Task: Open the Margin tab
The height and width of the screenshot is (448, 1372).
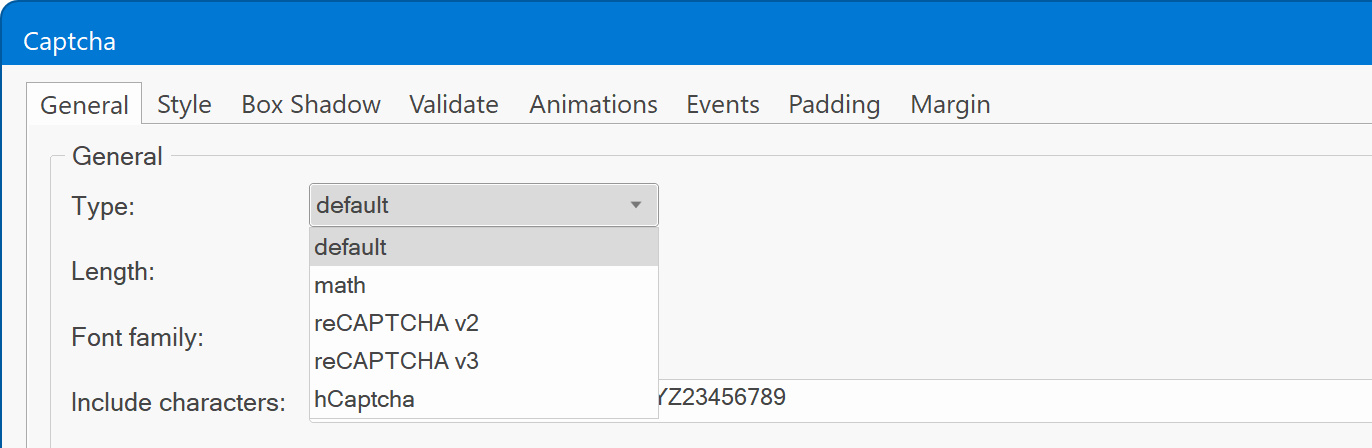Action: [950, 105]
